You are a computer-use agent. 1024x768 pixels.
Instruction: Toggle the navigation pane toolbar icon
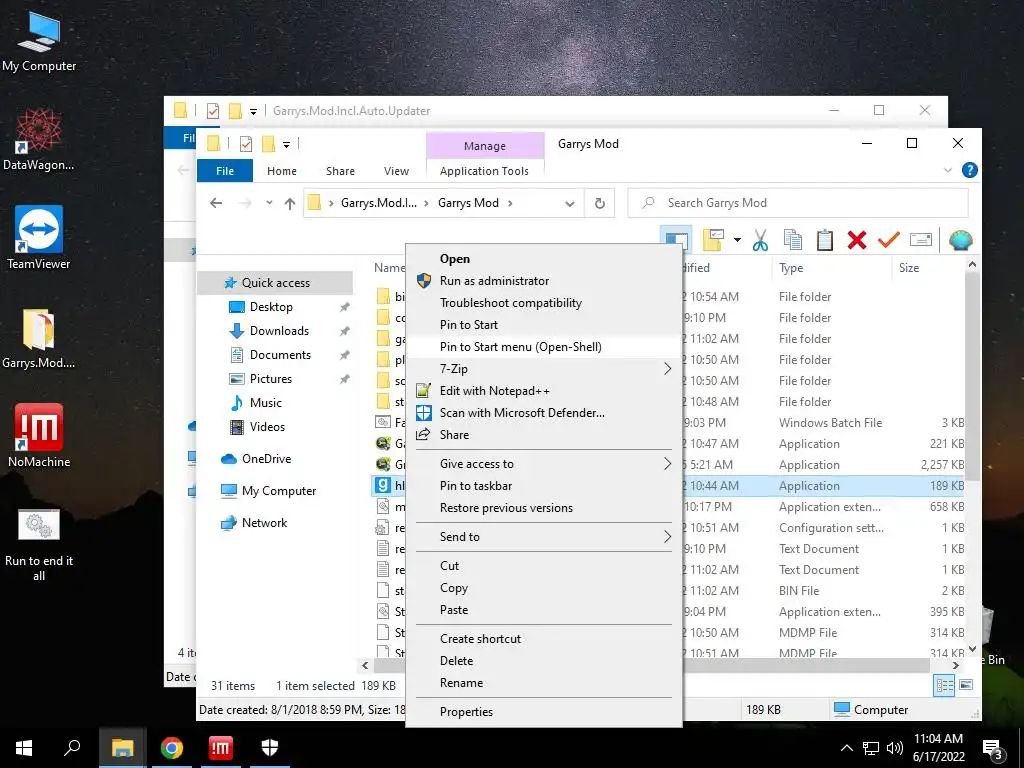676,239
